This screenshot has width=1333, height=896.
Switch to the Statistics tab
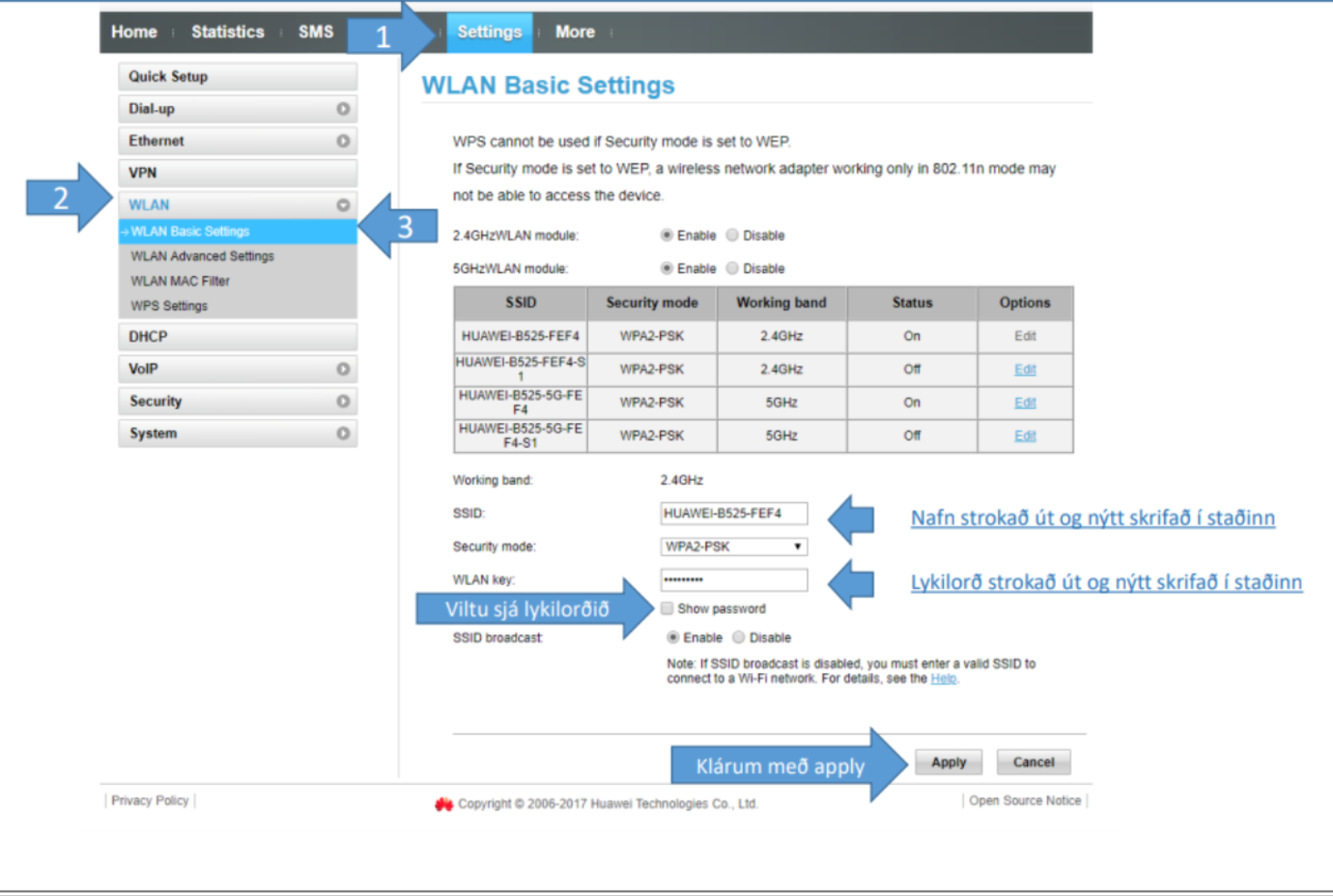227,32
